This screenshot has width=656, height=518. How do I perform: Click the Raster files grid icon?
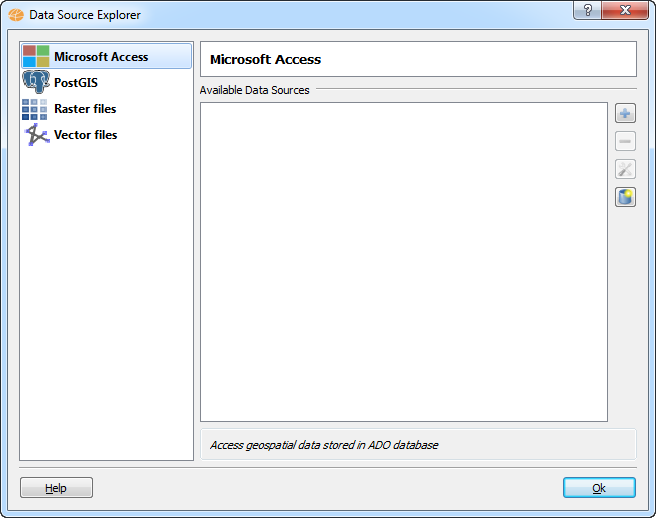tap(35, 109)
